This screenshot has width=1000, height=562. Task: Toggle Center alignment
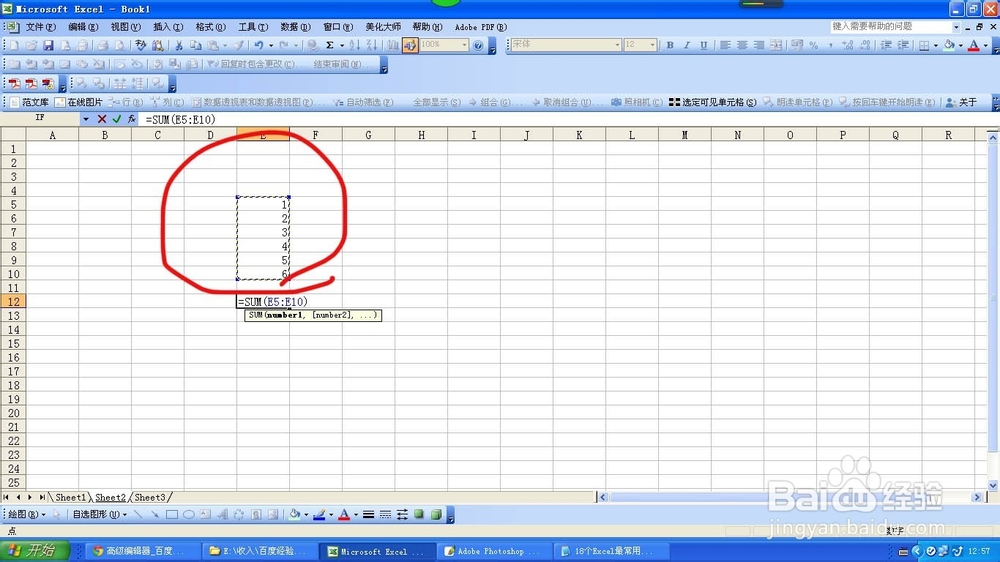(742, 45)
